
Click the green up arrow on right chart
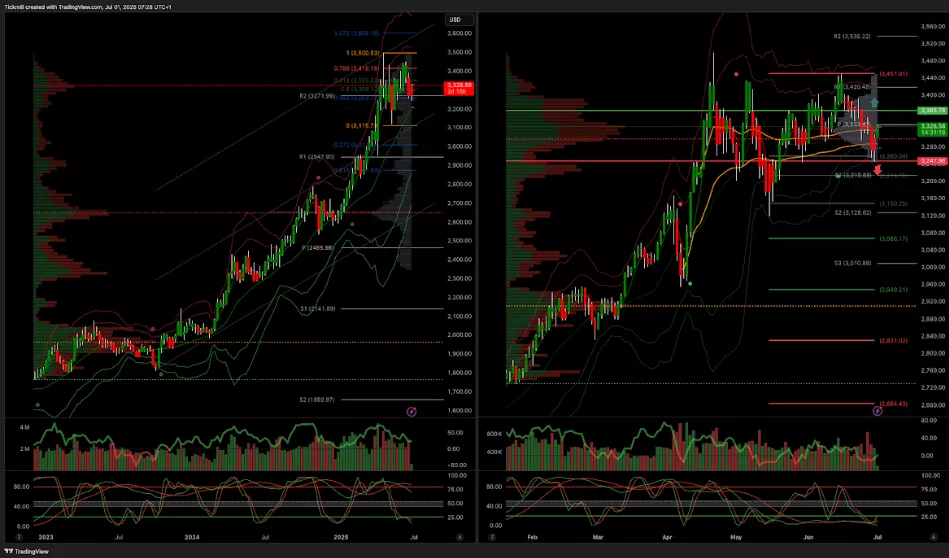pos(875,102)
